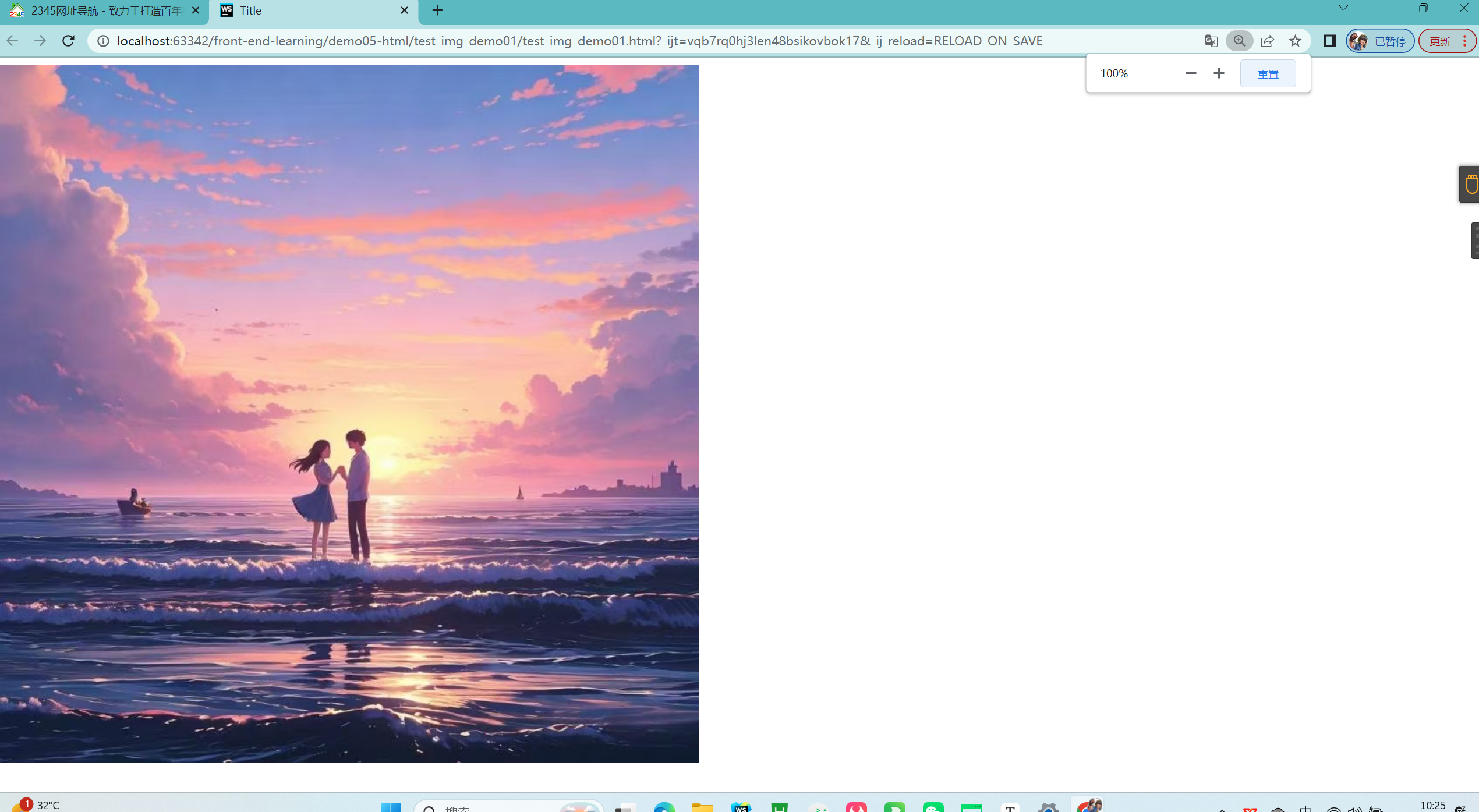Screen dimensions: 1479x812
Task: Reload the current page
Action: [x=69, y=41]
